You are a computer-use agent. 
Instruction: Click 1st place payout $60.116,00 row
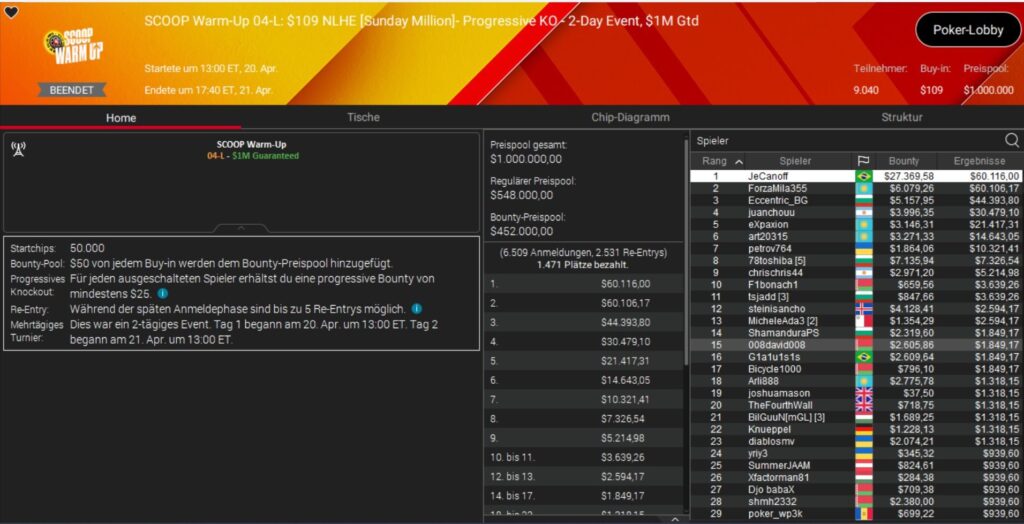coord(583,284)
